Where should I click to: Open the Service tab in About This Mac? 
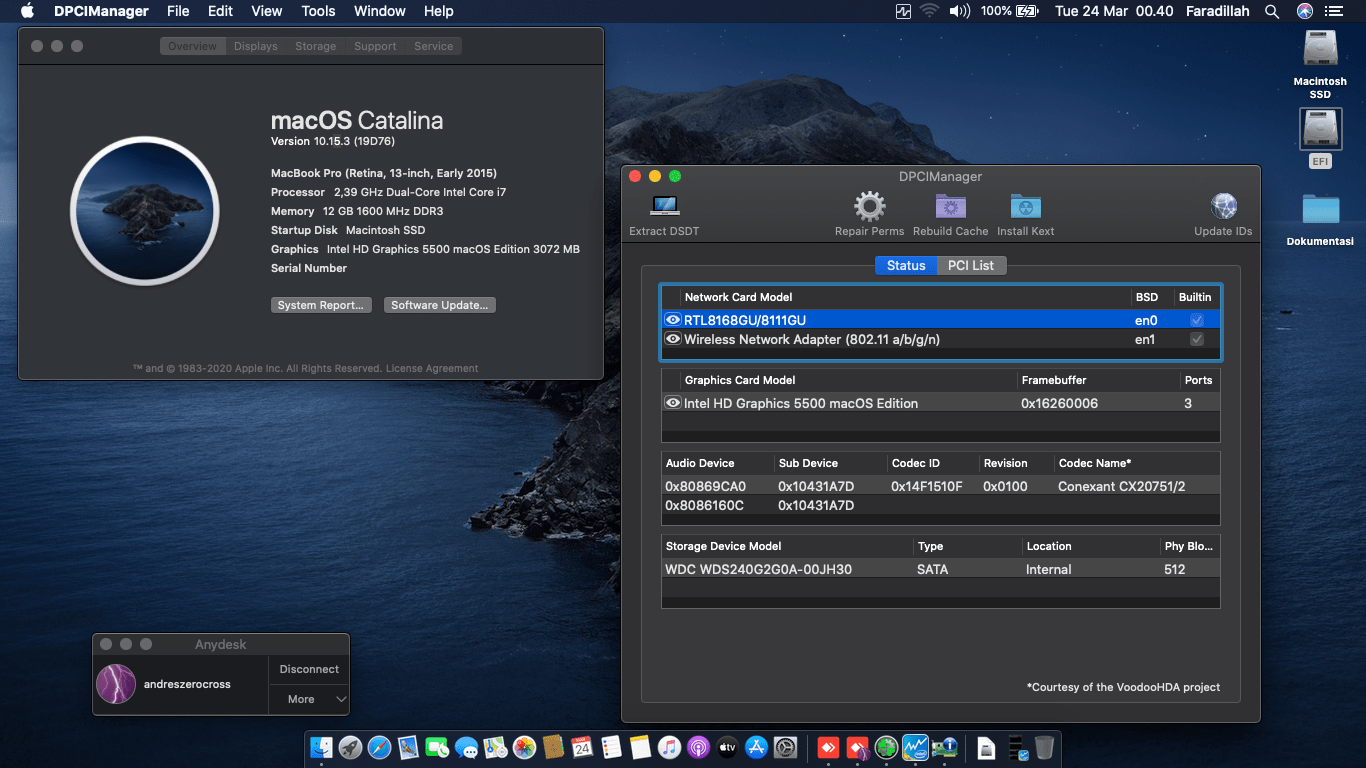[x=434, y=46]
